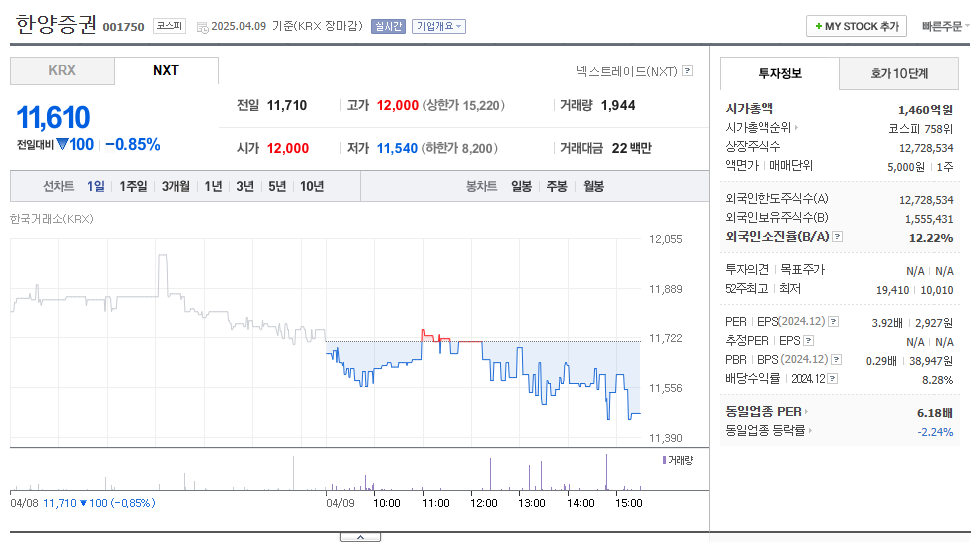Click the MY STOCK 추가 button

point(856,26)
